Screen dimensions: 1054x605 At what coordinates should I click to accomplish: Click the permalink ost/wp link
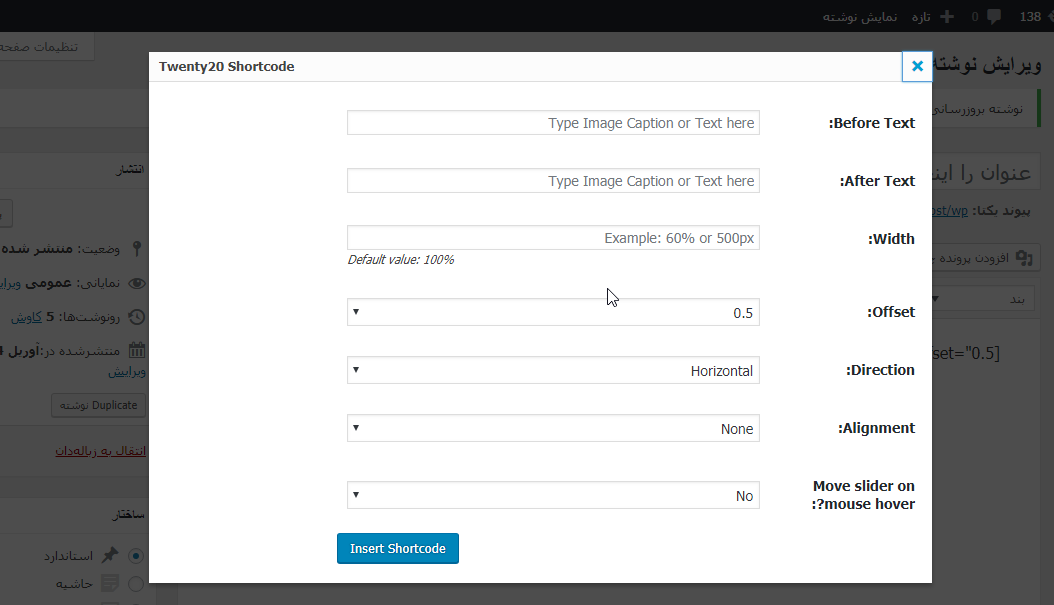(950, 210)
